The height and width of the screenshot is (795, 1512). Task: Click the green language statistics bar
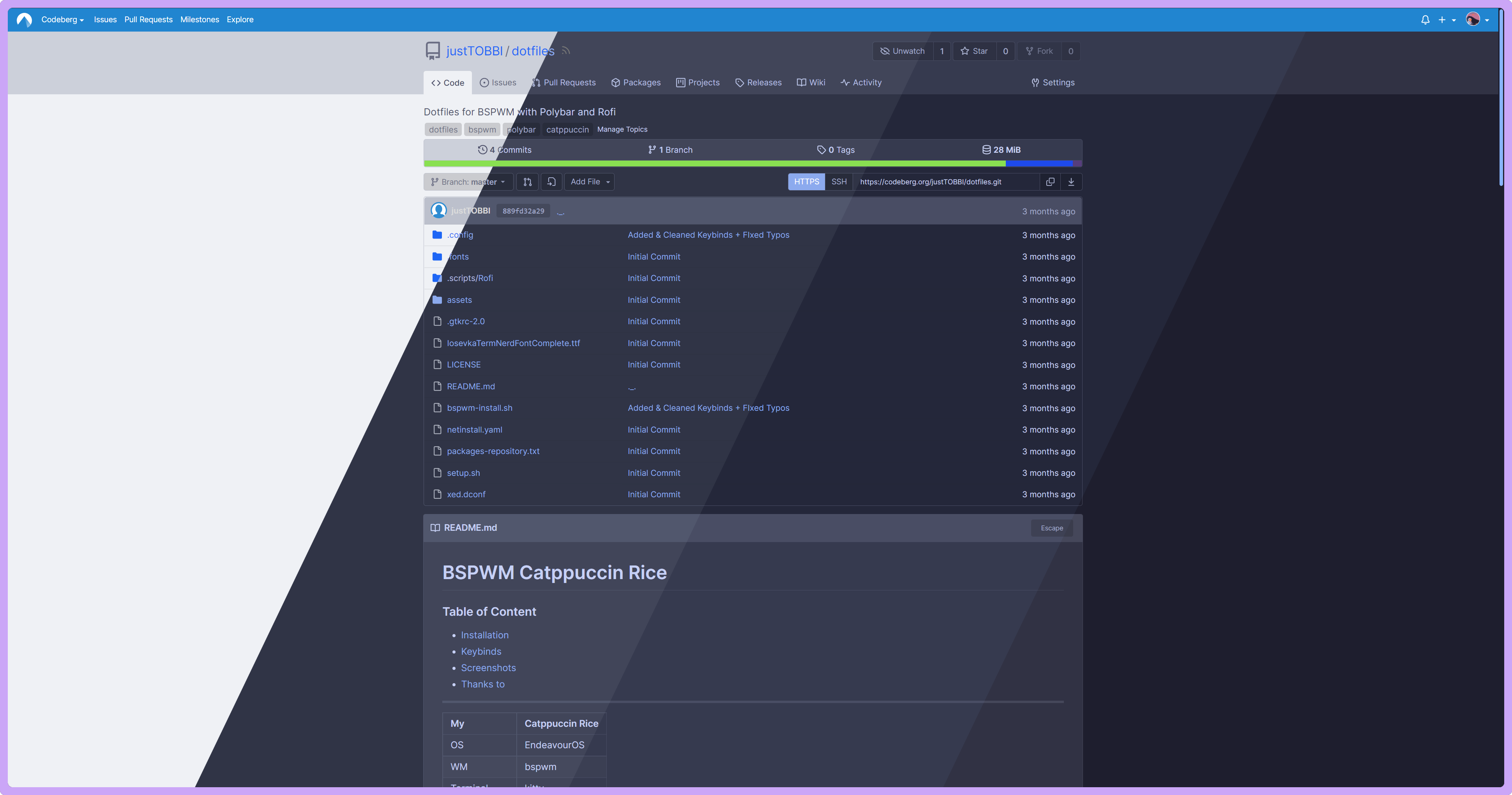click(x=714, y=164)
